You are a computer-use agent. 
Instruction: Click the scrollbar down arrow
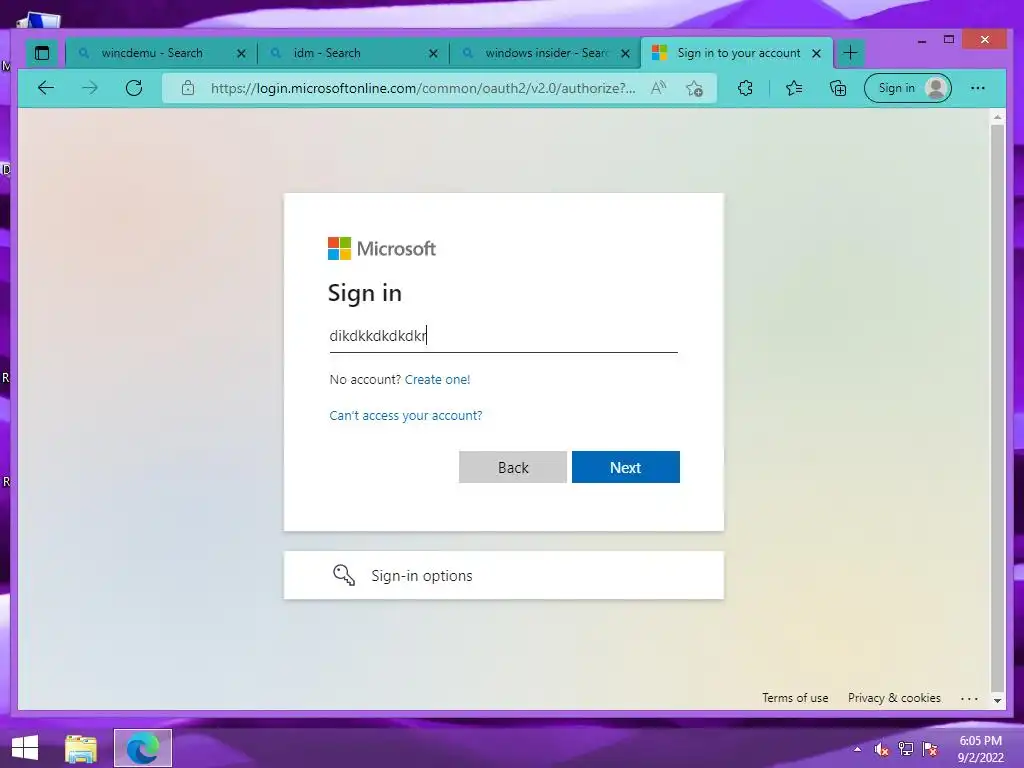[997, 700]
